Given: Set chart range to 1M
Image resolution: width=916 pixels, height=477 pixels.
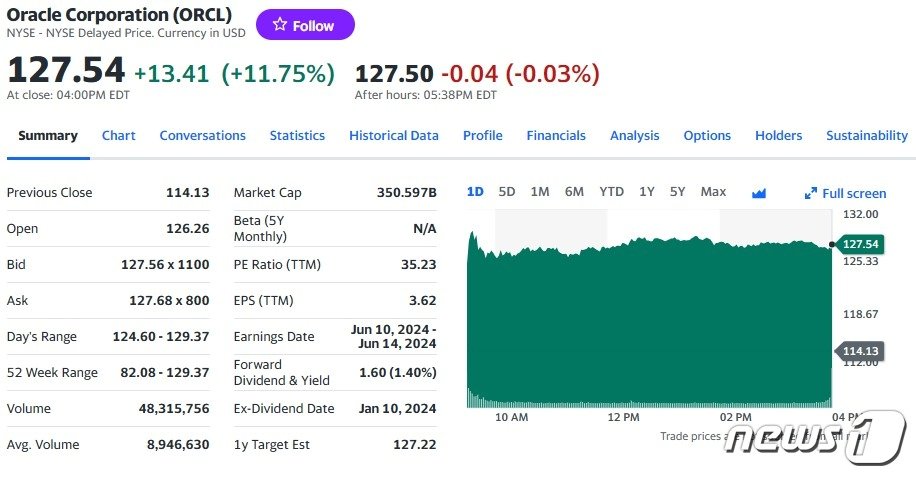Looking at the screenshot, I should coord(540,191).
